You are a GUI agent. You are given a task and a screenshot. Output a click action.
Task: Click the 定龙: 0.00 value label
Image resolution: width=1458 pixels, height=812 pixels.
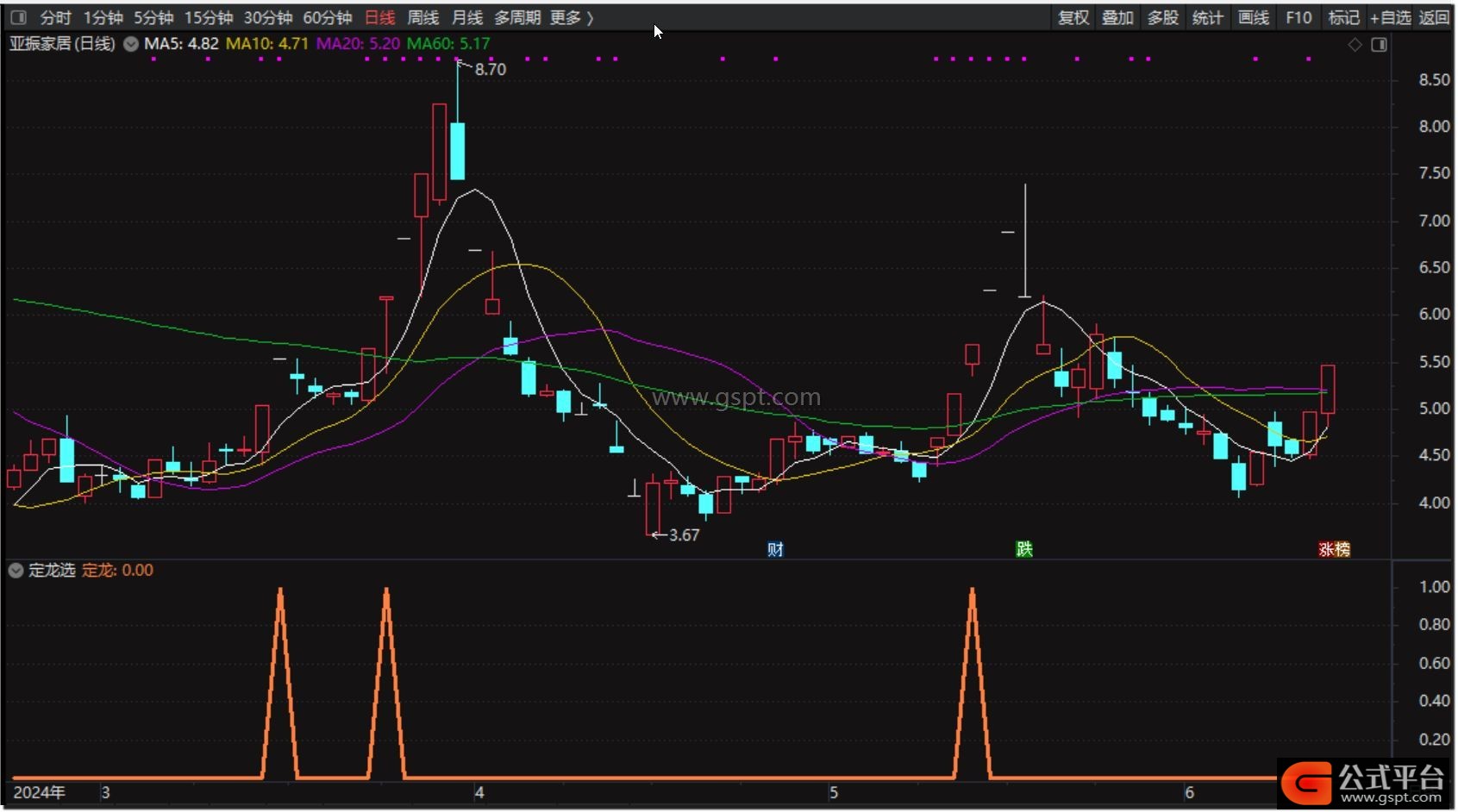pos(117,571)
